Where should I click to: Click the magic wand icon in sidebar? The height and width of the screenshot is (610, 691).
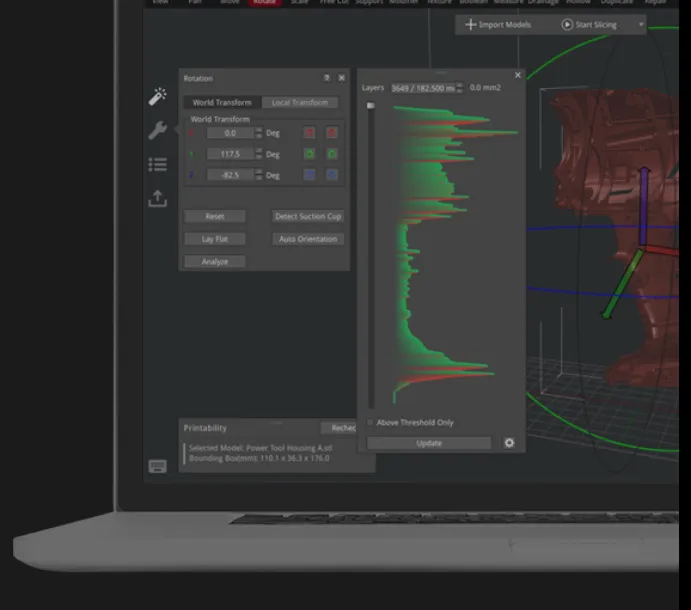[x=157, y=97]
